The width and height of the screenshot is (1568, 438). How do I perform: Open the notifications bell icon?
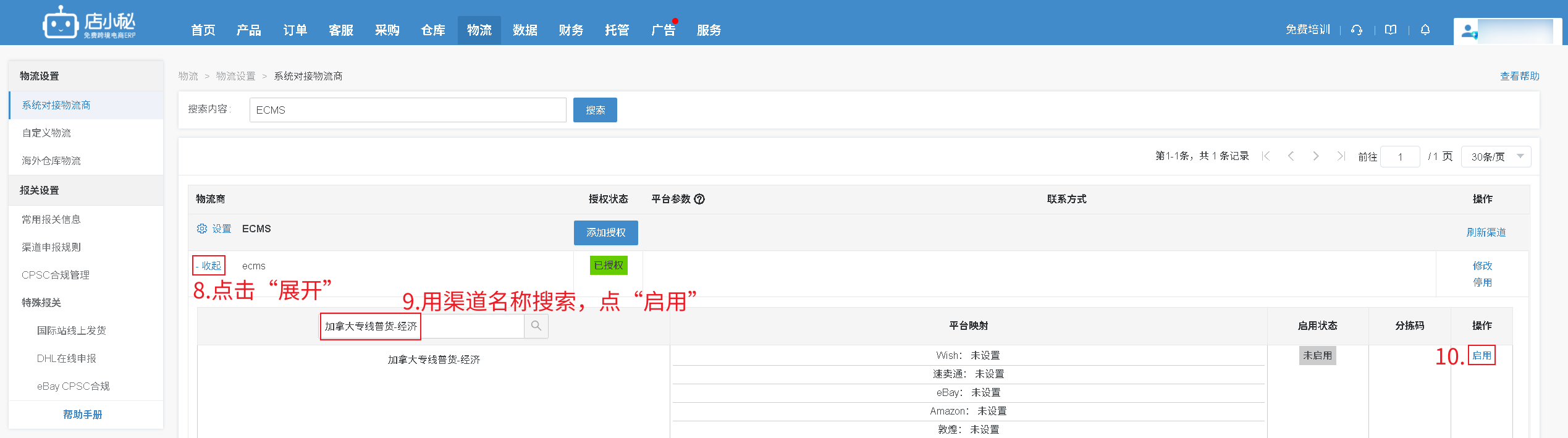coord(1425,30)
